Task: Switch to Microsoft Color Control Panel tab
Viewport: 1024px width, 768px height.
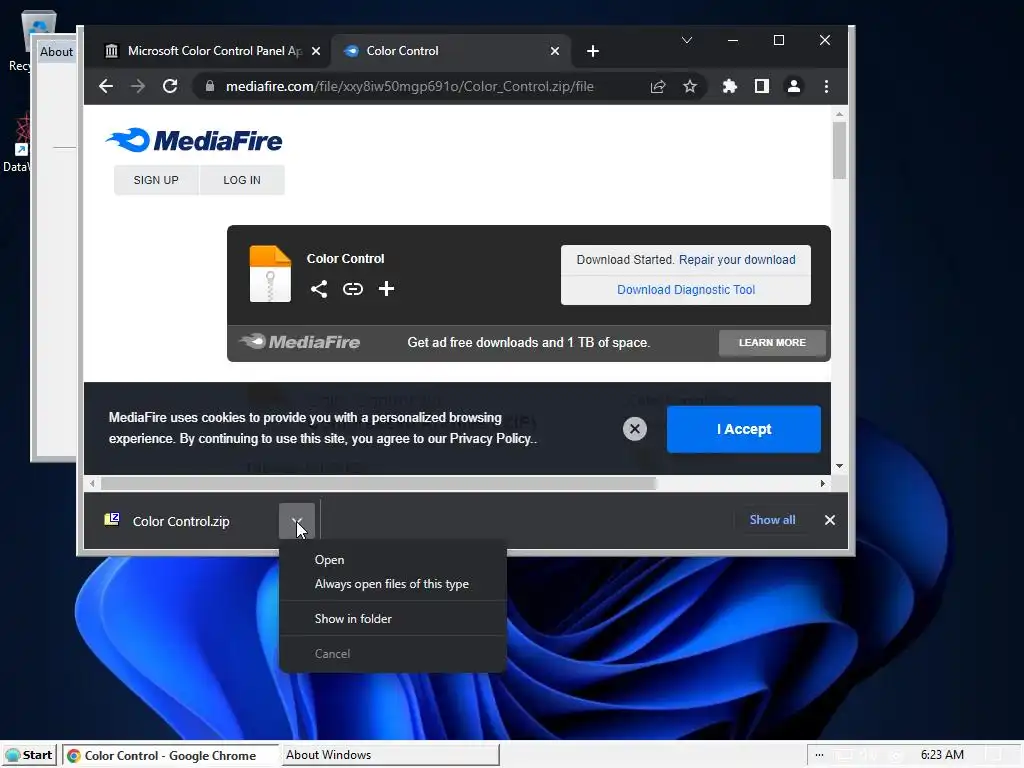Action: click(x=212, y=51)
